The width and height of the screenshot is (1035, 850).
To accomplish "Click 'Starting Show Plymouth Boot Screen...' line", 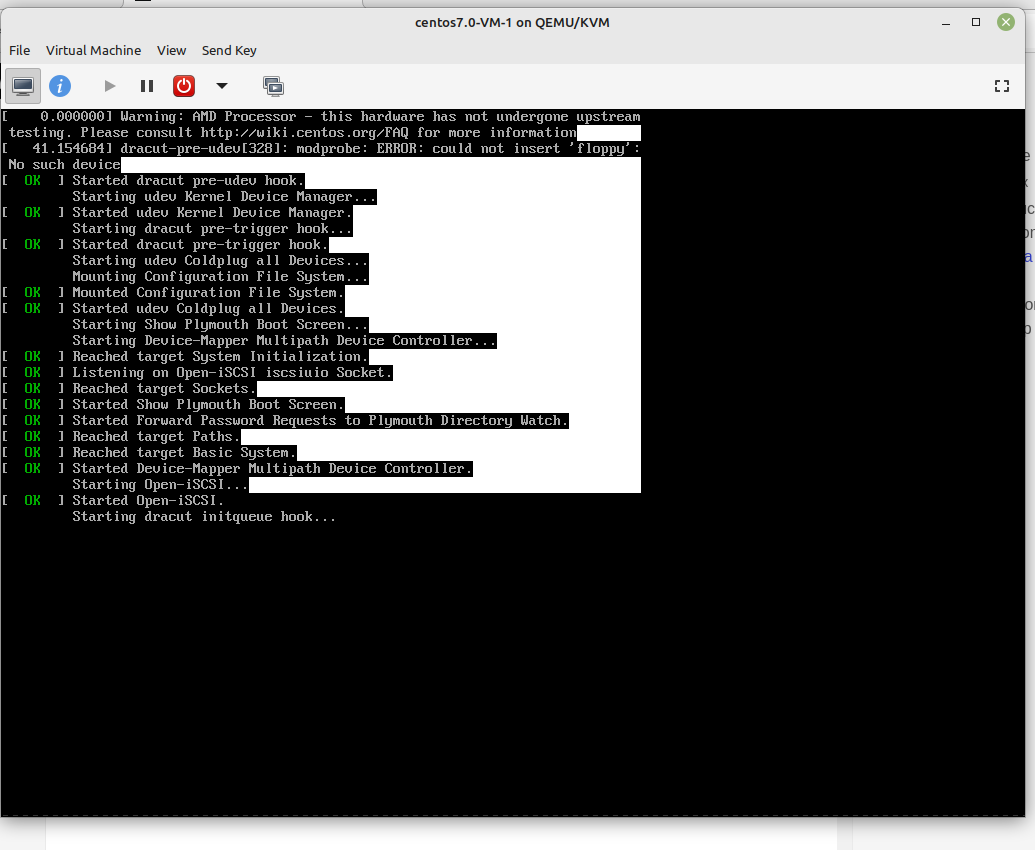I will (x=220, y=325).
